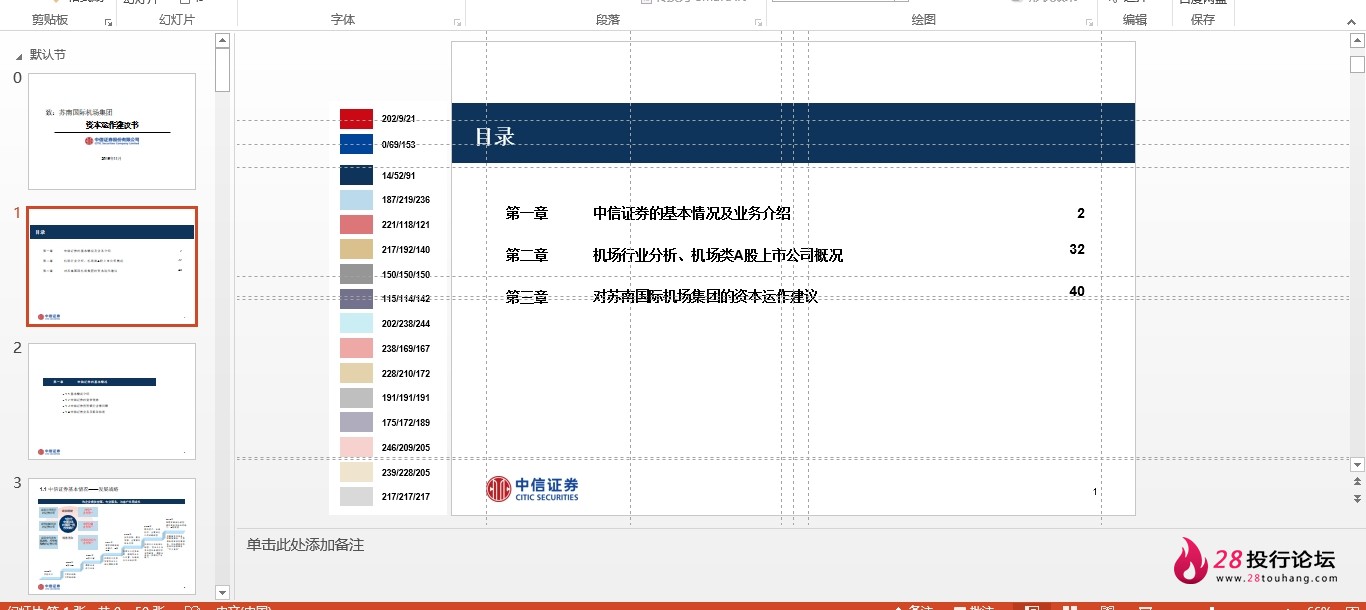Go to previous slide using double-up arrow
Viewport: 1366px width, 610px height.
pyautogui.click(x=1357, y=482)
